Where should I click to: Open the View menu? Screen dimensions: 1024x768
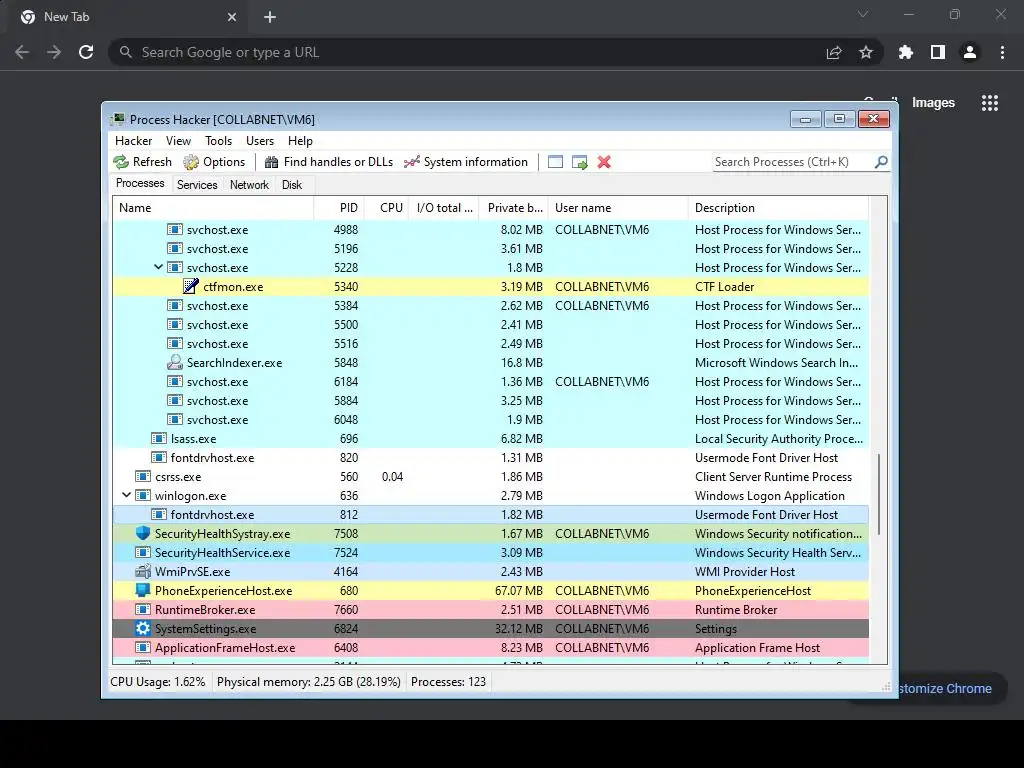pyautogui.click(x=178, y=141)
